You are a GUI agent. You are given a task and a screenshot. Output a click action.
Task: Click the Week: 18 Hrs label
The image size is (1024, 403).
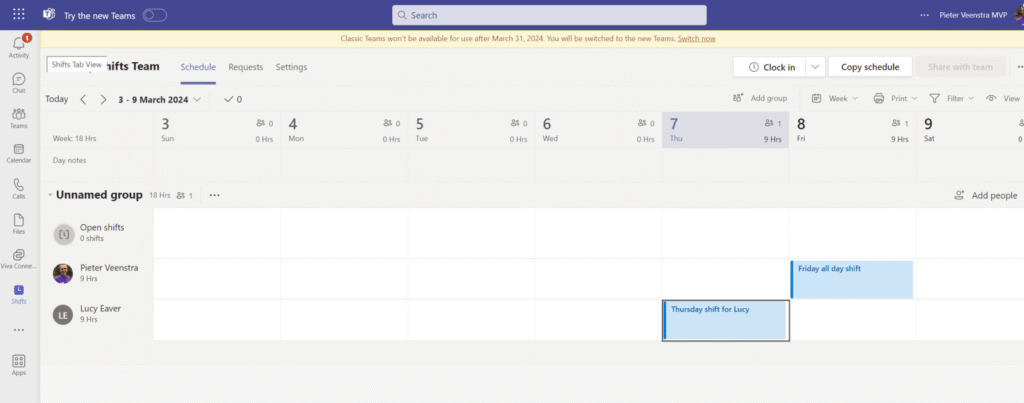pyautogui.click(x=74, y=138)
